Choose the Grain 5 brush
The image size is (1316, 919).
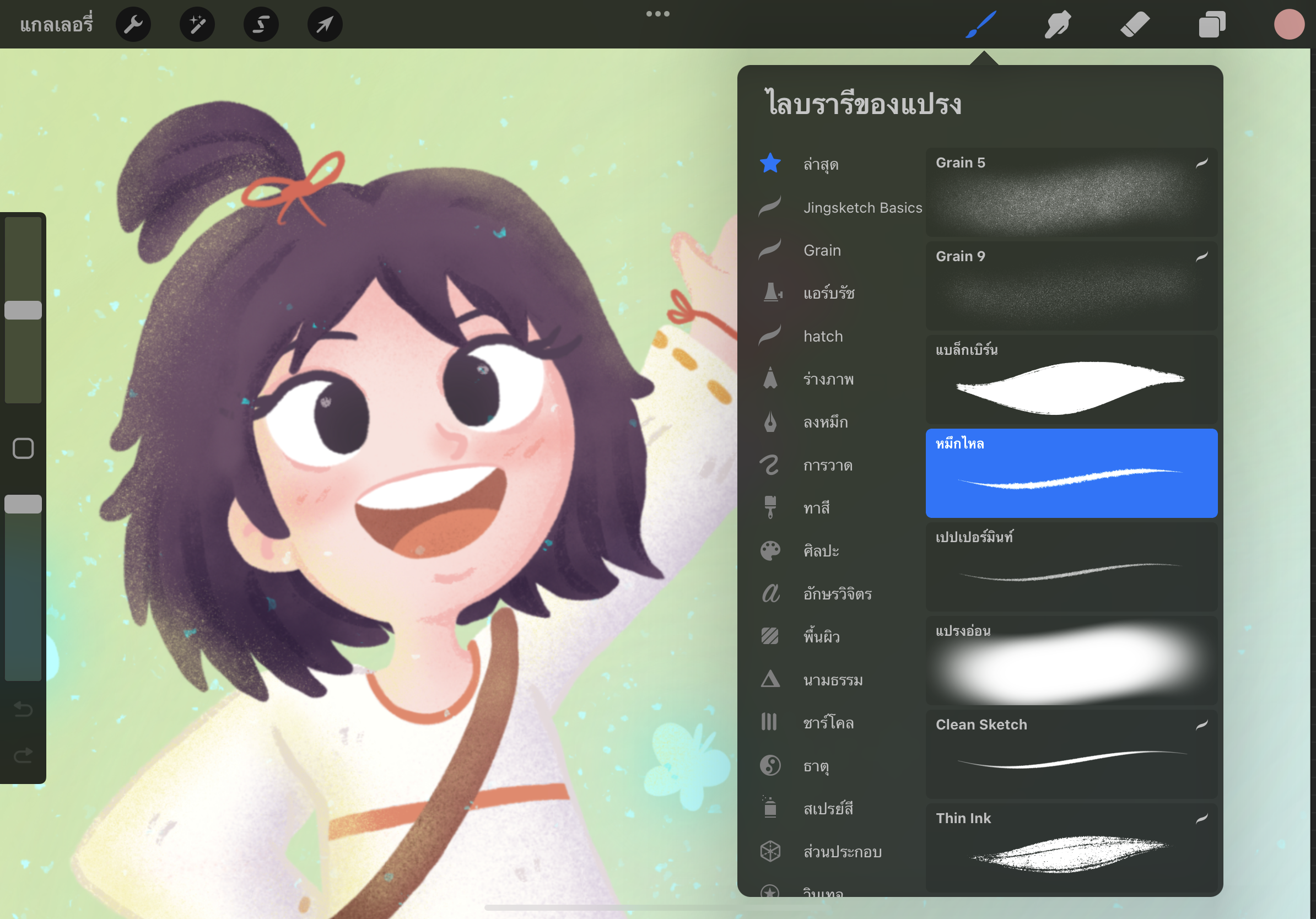1071,192
